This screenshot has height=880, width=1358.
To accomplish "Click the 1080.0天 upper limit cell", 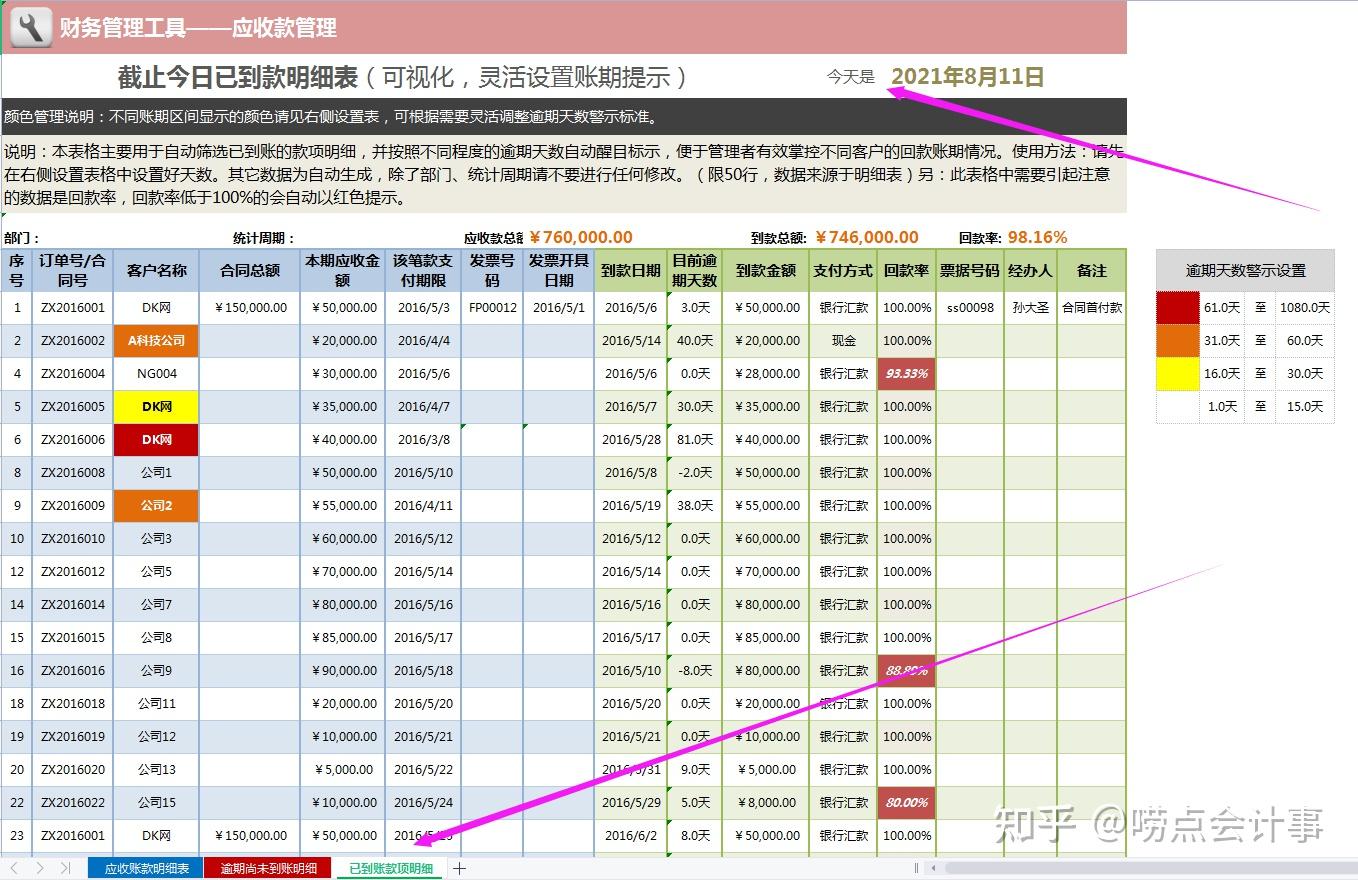I will (1305, 308).
